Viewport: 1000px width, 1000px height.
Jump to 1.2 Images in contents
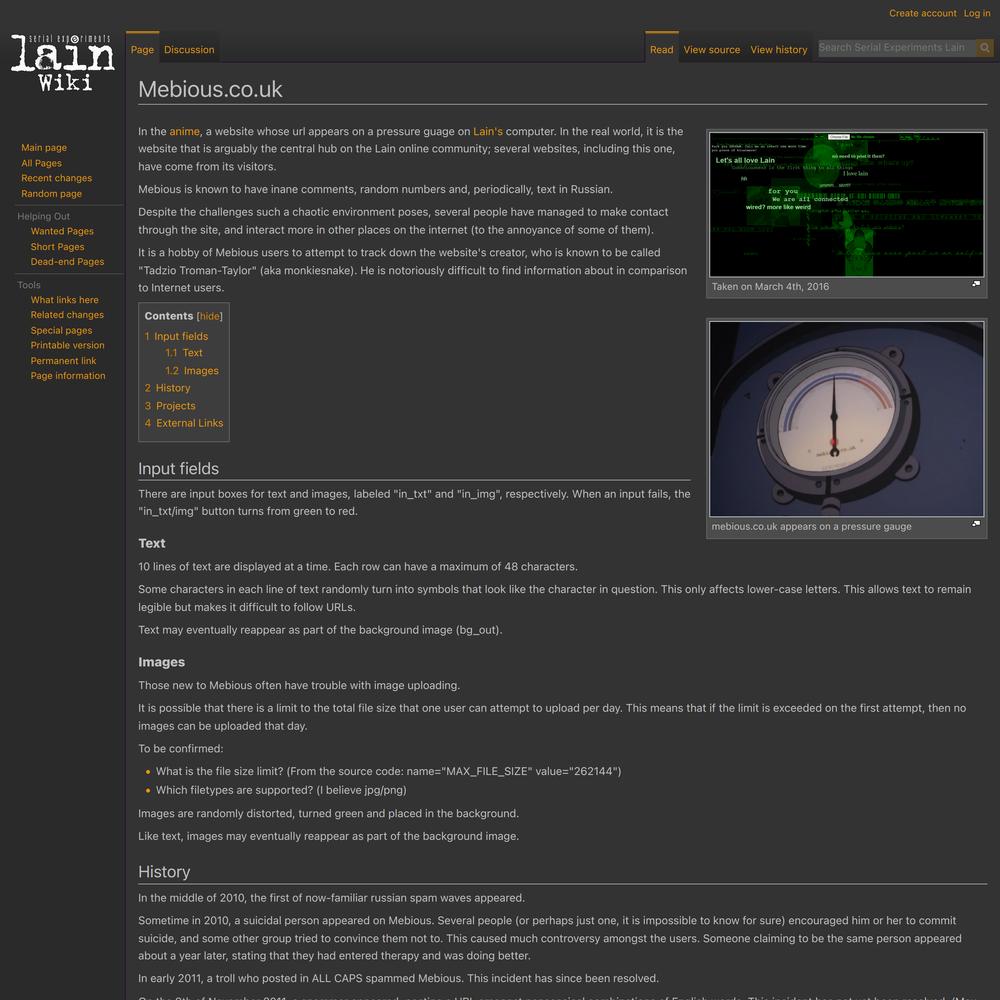coord(191,371)
